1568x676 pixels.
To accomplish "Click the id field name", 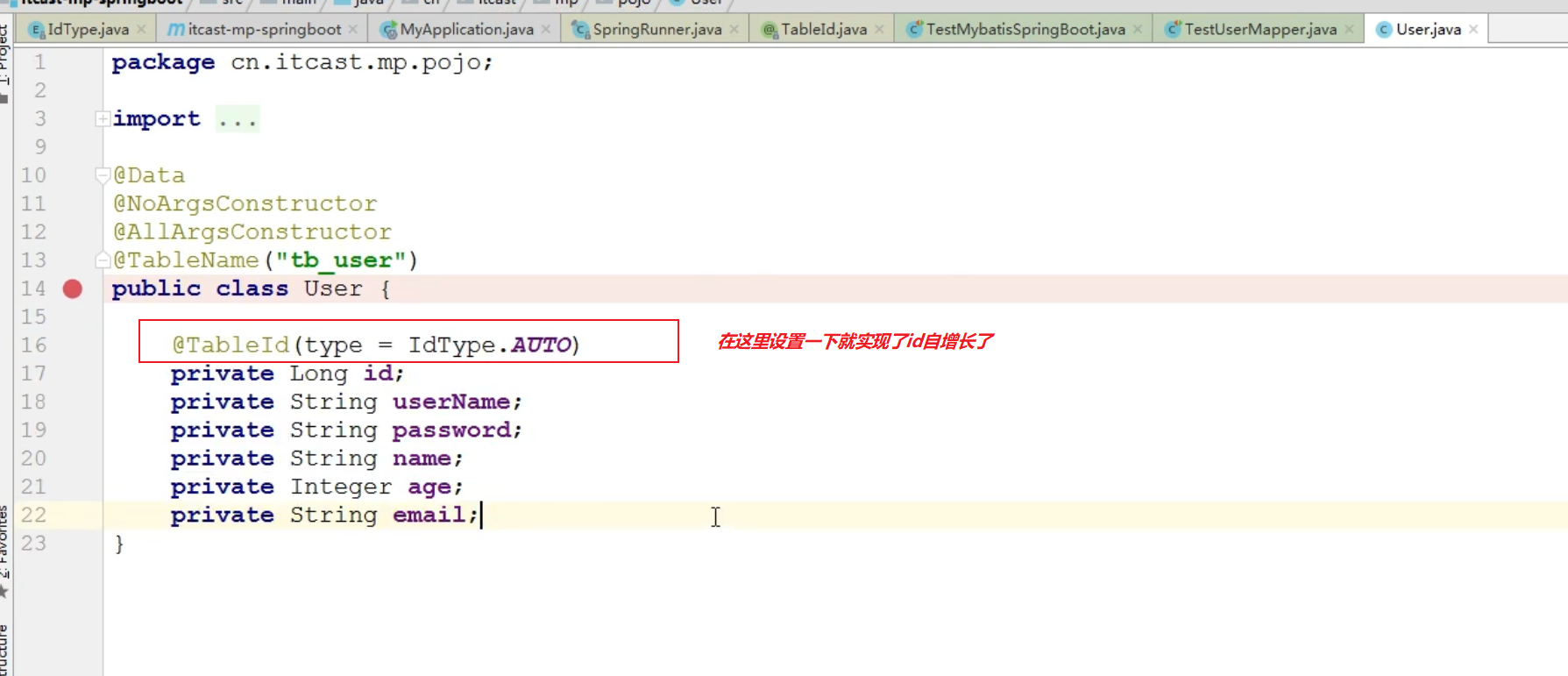I will pos(378,374).
